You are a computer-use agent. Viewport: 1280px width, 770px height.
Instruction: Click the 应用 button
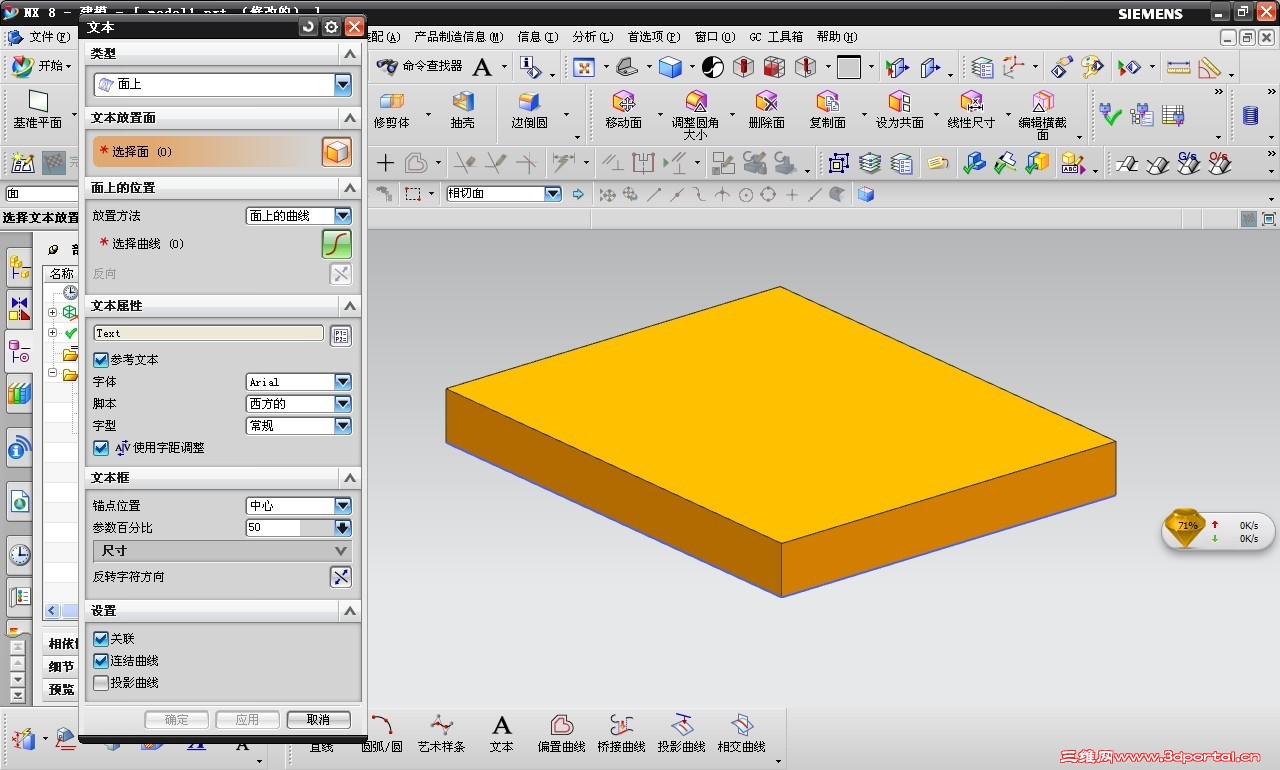(247, 720)
